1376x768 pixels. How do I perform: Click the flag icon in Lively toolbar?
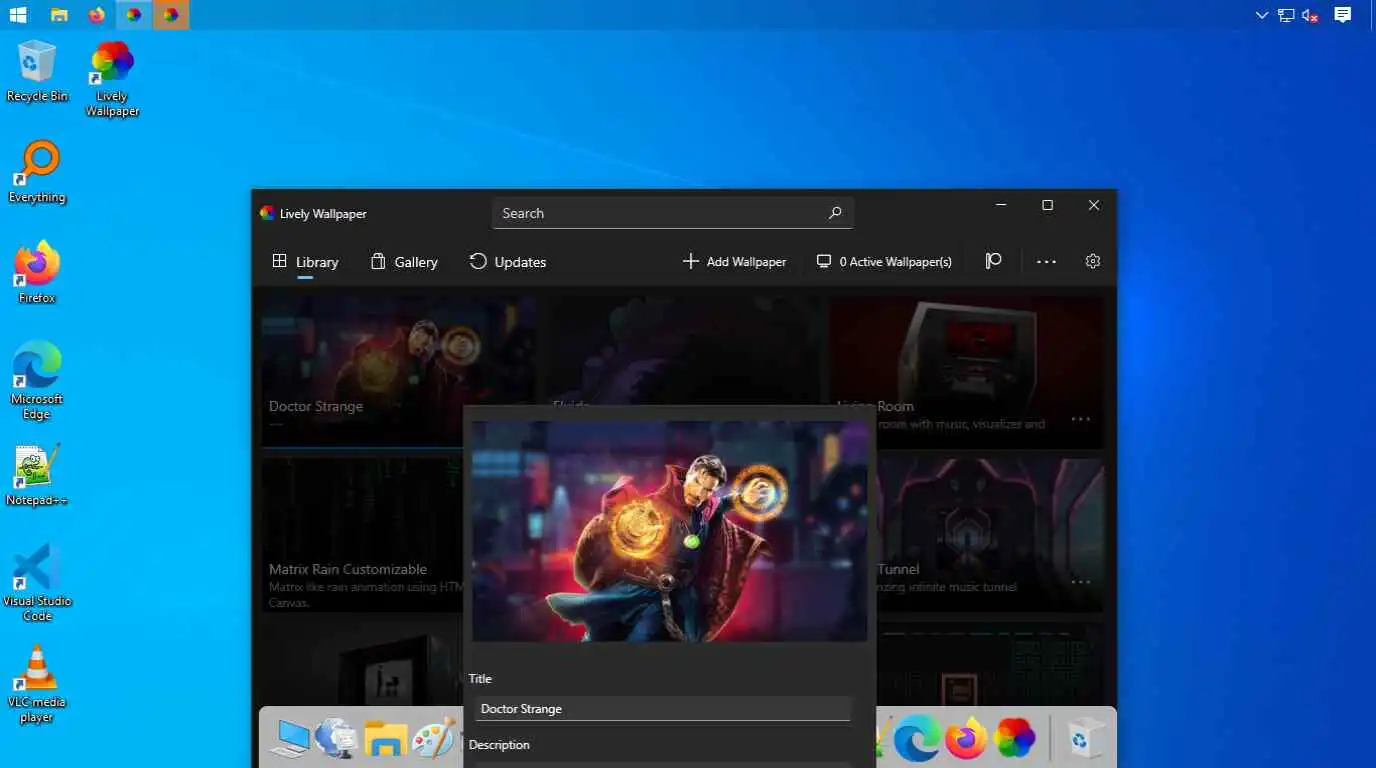point(993,261)
